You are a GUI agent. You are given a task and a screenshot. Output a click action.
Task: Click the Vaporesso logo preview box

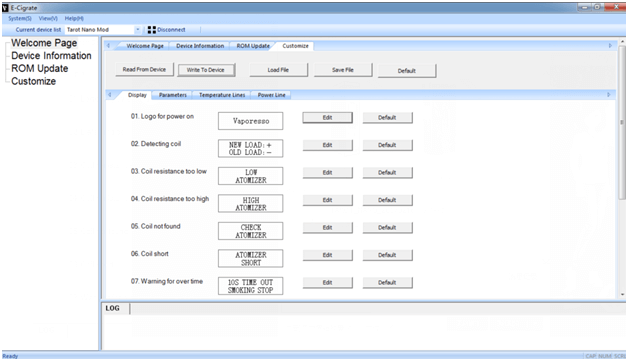250,121
